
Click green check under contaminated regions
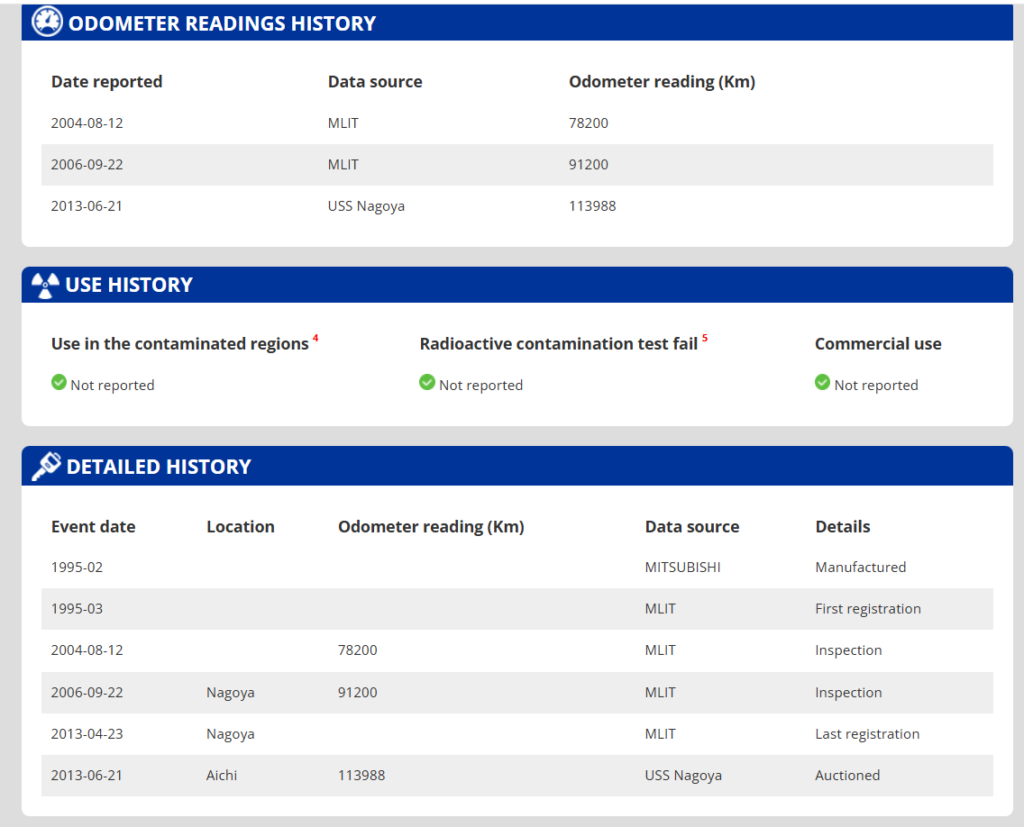pyautogui.click(x=59, y=383)
